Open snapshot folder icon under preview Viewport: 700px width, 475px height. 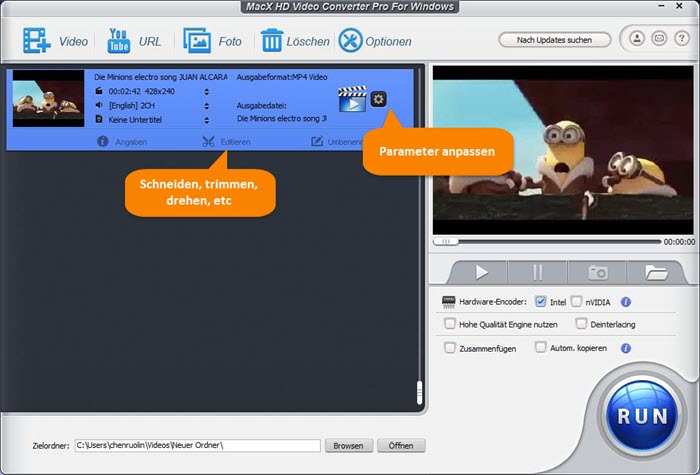coord(656,272)
